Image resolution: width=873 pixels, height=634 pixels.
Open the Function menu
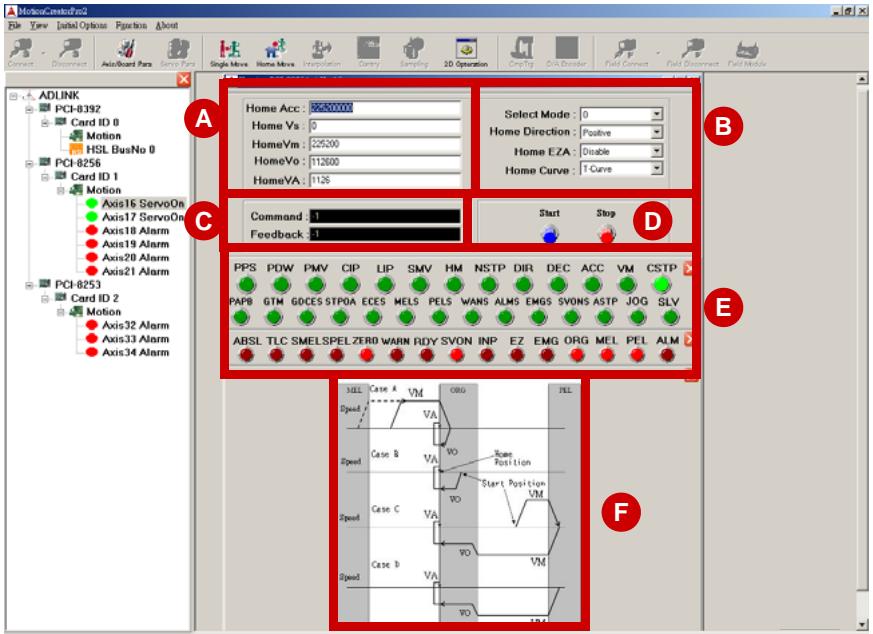coord(131,26)
